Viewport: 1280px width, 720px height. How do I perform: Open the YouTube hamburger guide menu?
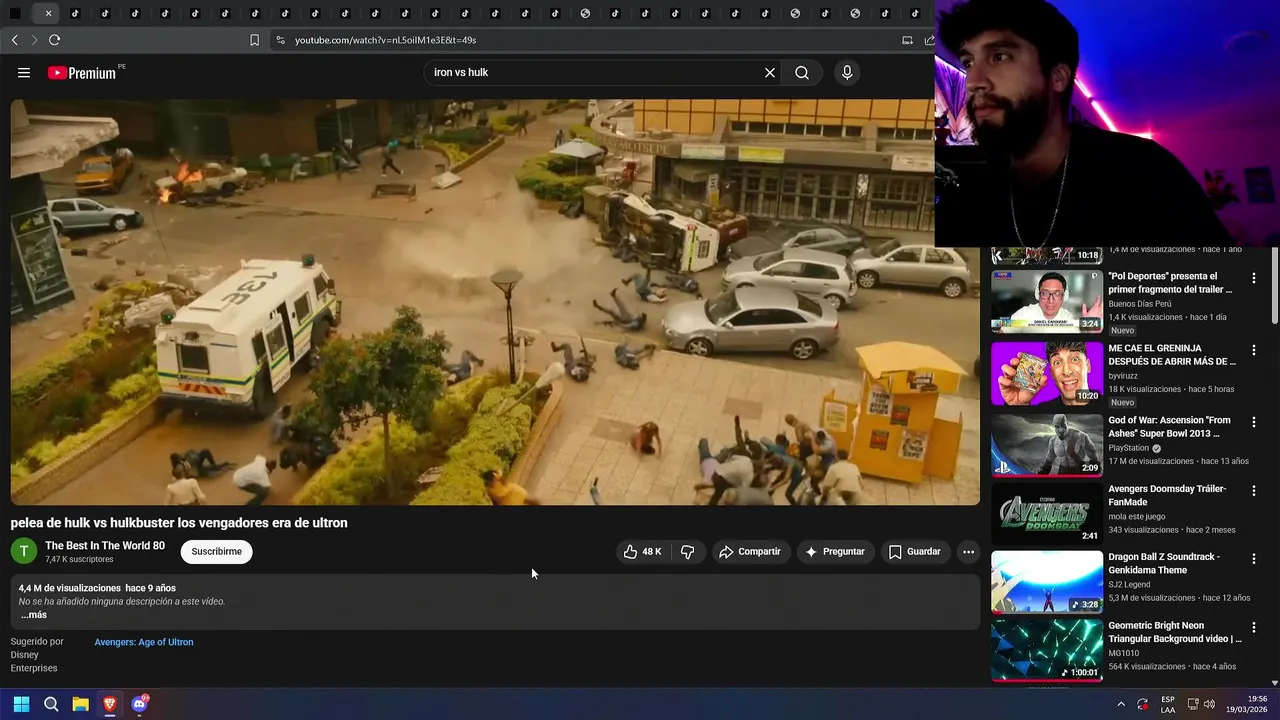click(x=24, y=73)
